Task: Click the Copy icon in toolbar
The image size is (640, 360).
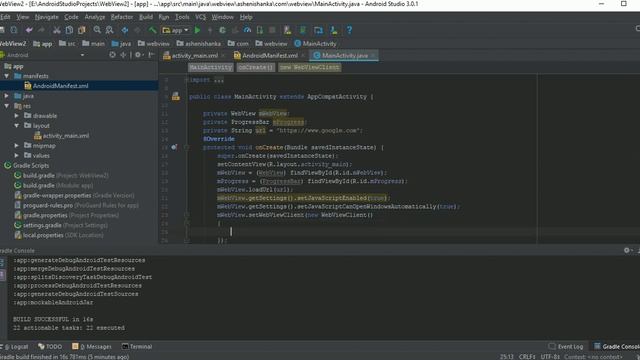Action: tap(69, 30)
